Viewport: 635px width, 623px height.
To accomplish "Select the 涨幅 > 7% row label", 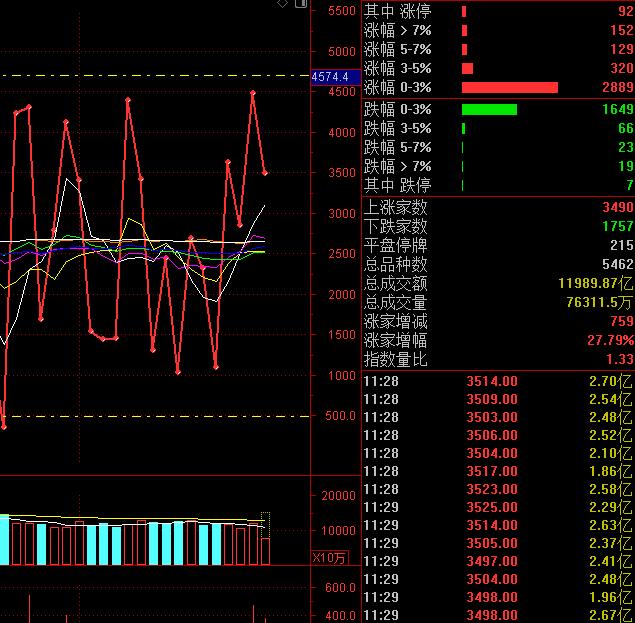I will [x=397, y=30].
